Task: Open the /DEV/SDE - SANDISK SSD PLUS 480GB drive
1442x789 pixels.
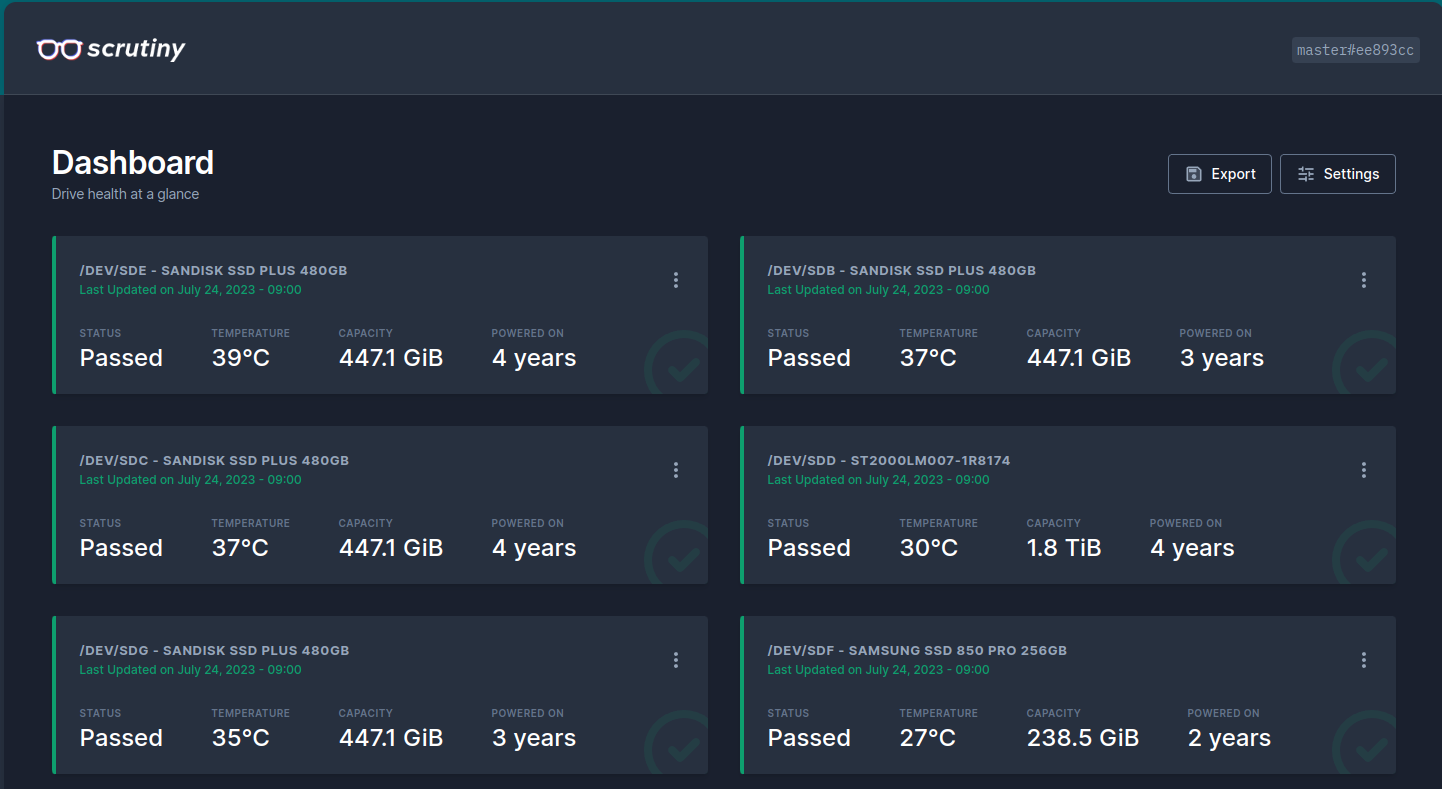Action: pos(214,271)
